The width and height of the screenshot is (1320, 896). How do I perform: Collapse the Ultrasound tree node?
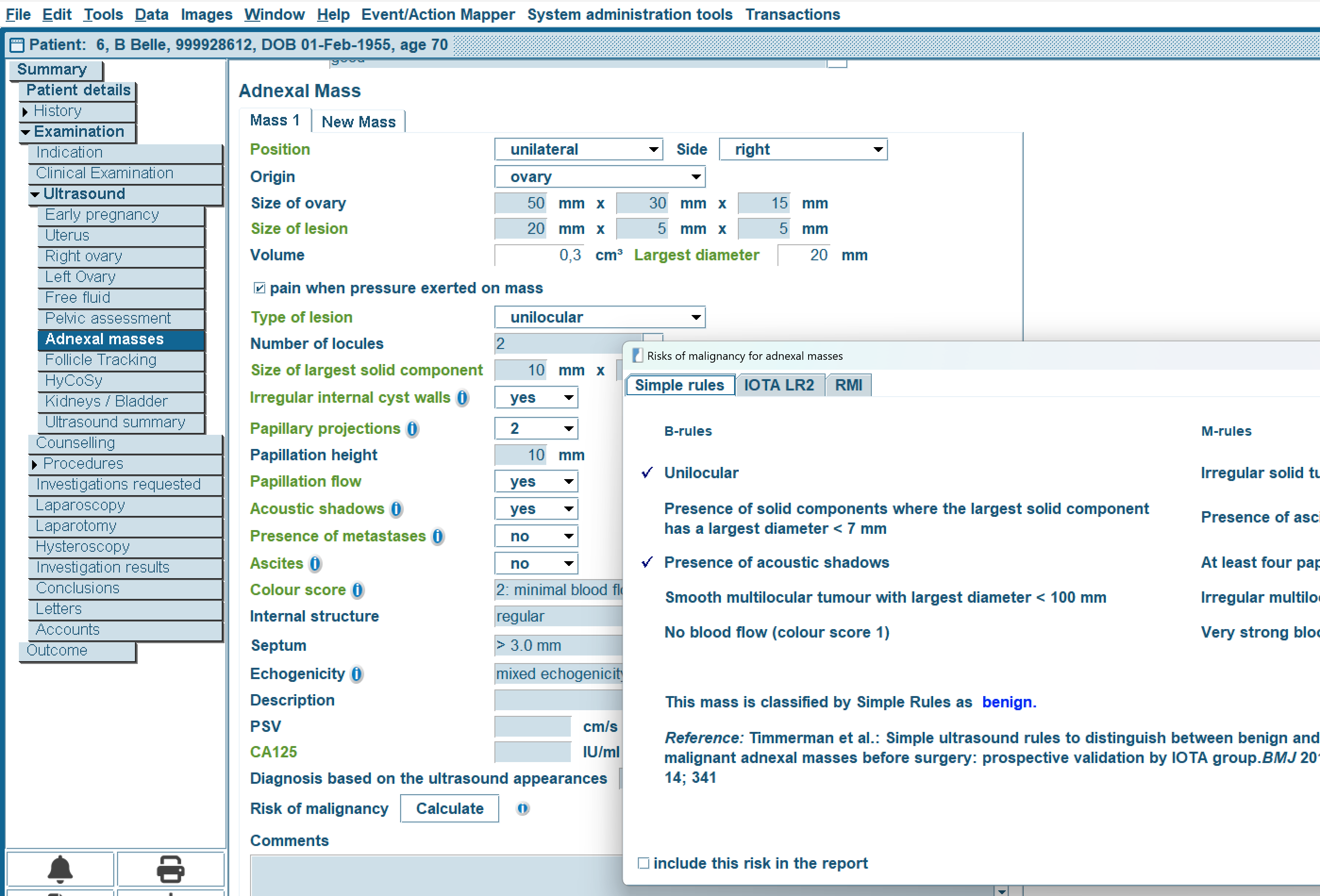[x=34, y=195]
